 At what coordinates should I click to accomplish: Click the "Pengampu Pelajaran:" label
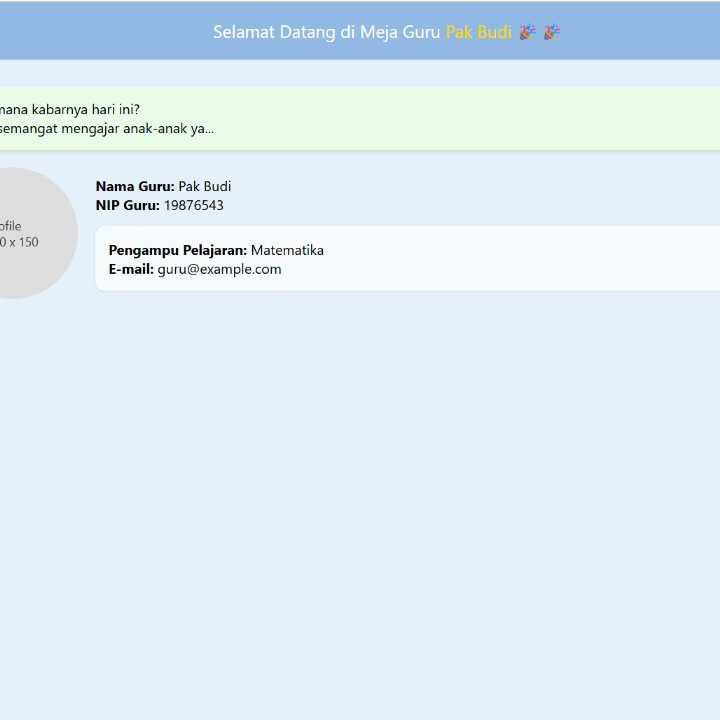coord(177,250)
